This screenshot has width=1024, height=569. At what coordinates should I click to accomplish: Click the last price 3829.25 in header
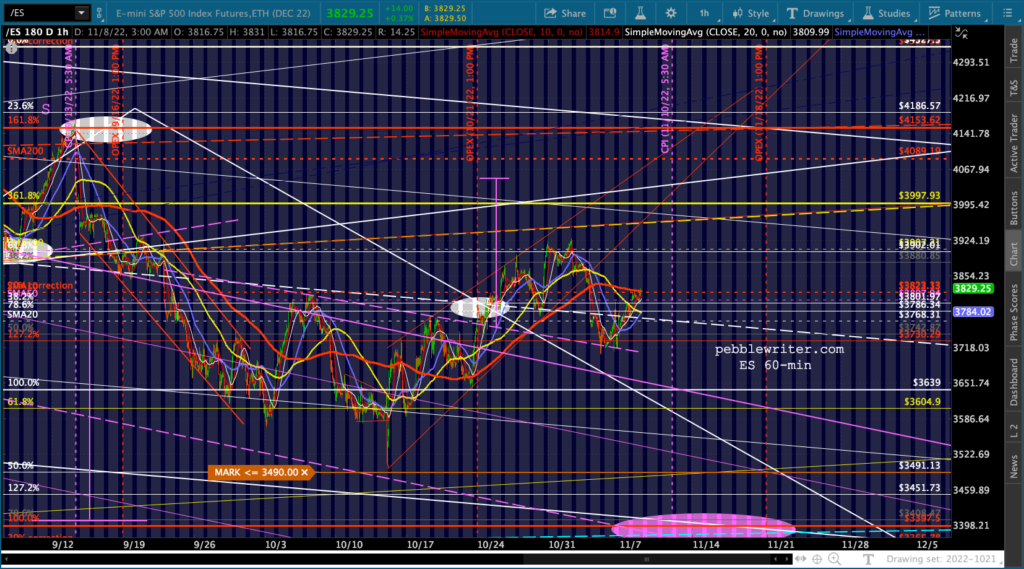click(x=350, y=13)
